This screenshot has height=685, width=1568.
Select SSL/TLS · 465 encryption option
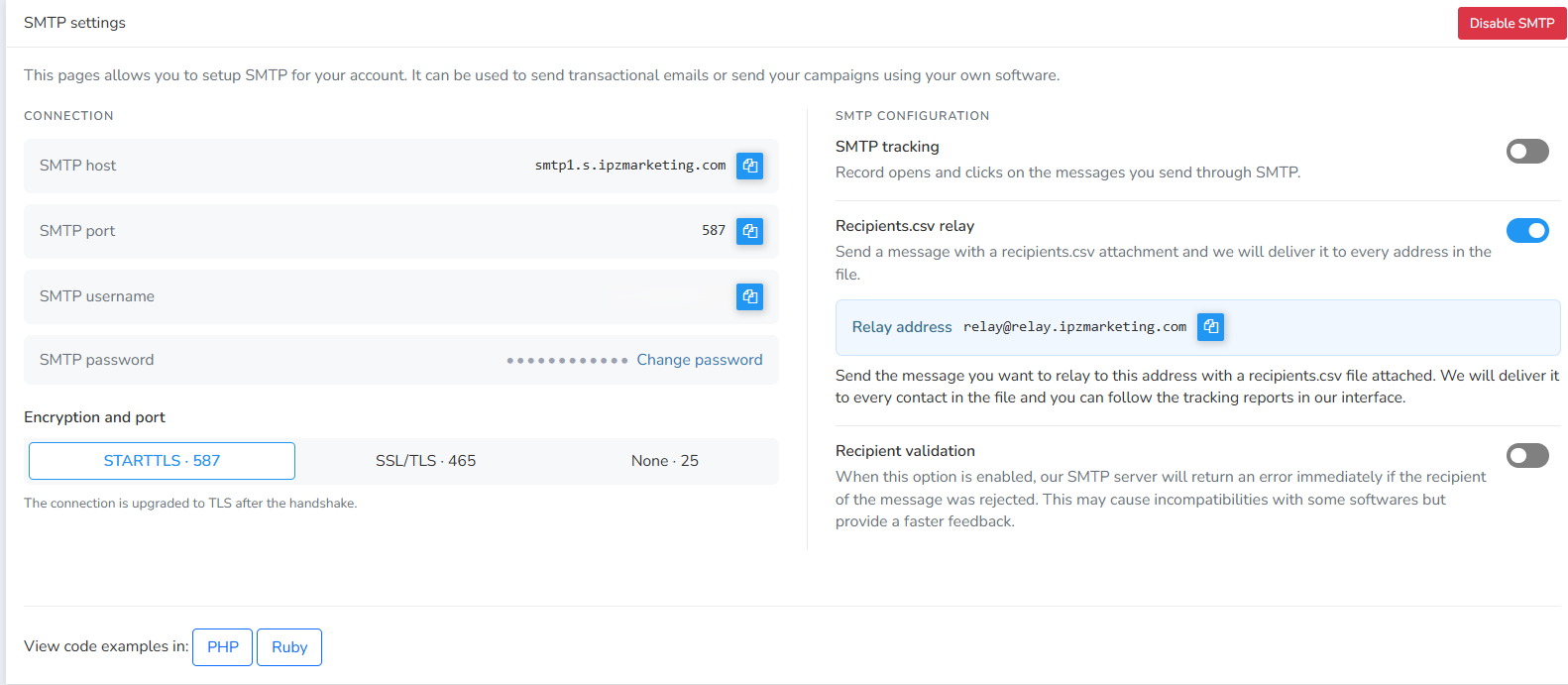point(425,461)
